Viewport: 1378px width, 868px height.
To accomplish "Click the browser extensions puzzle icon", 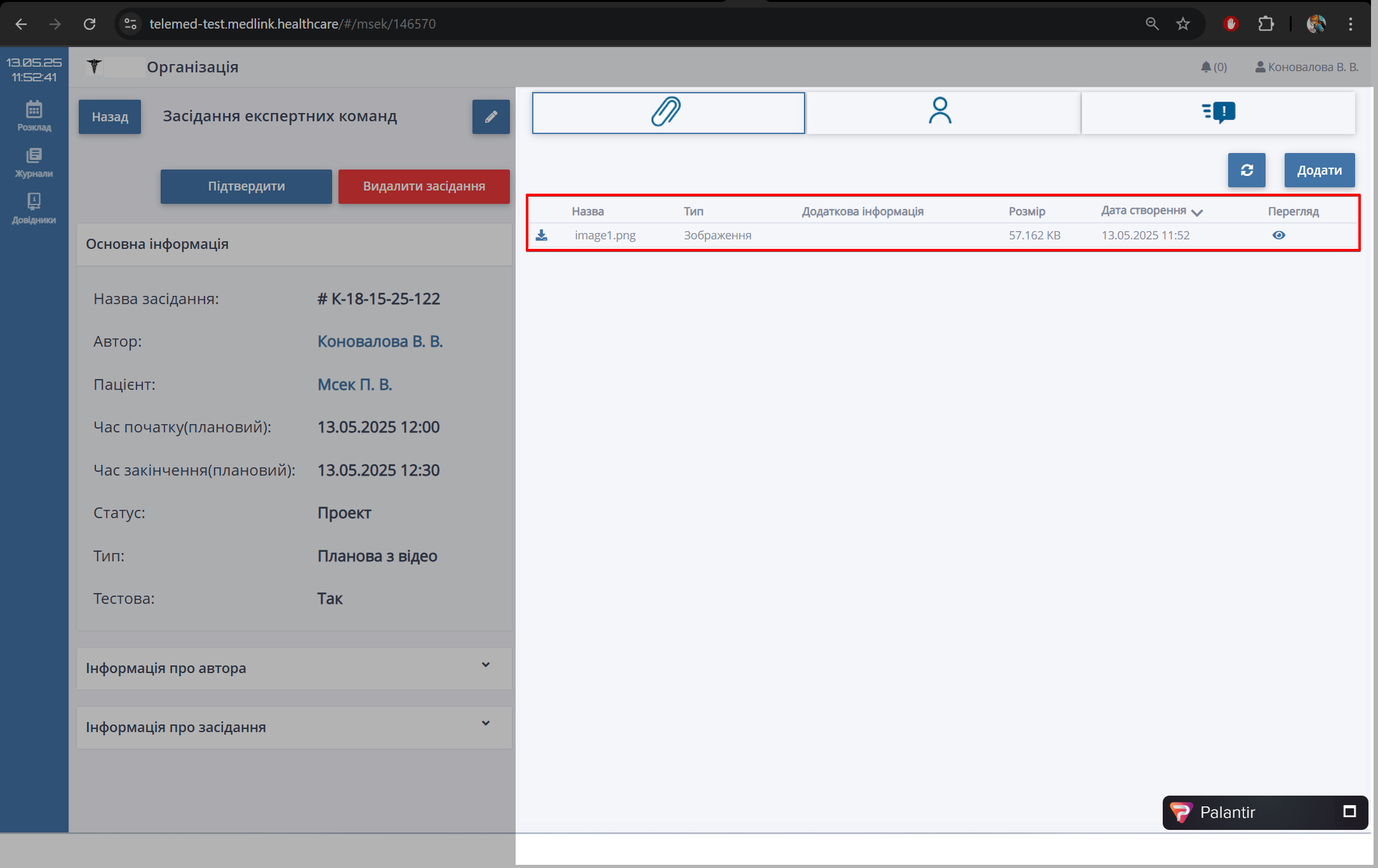I will pos(1266,24).
